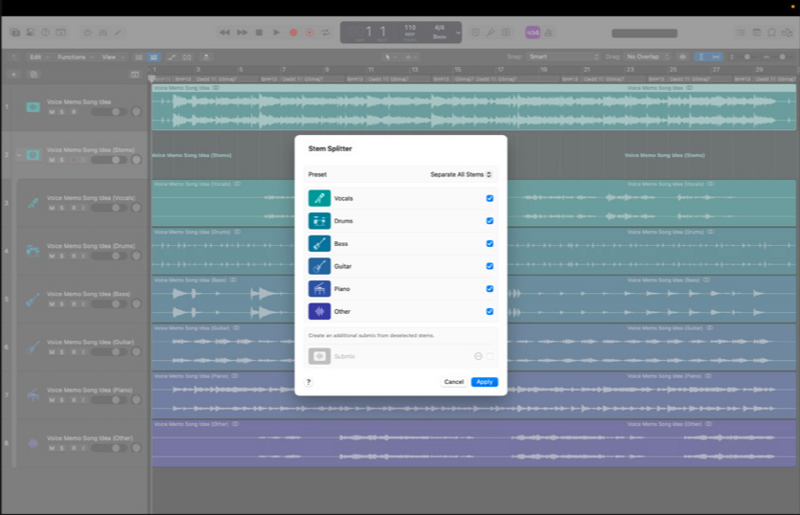Click the Bass guitar stem icon
The width and height of the screenshot is (800, 515).
(319, 244)
